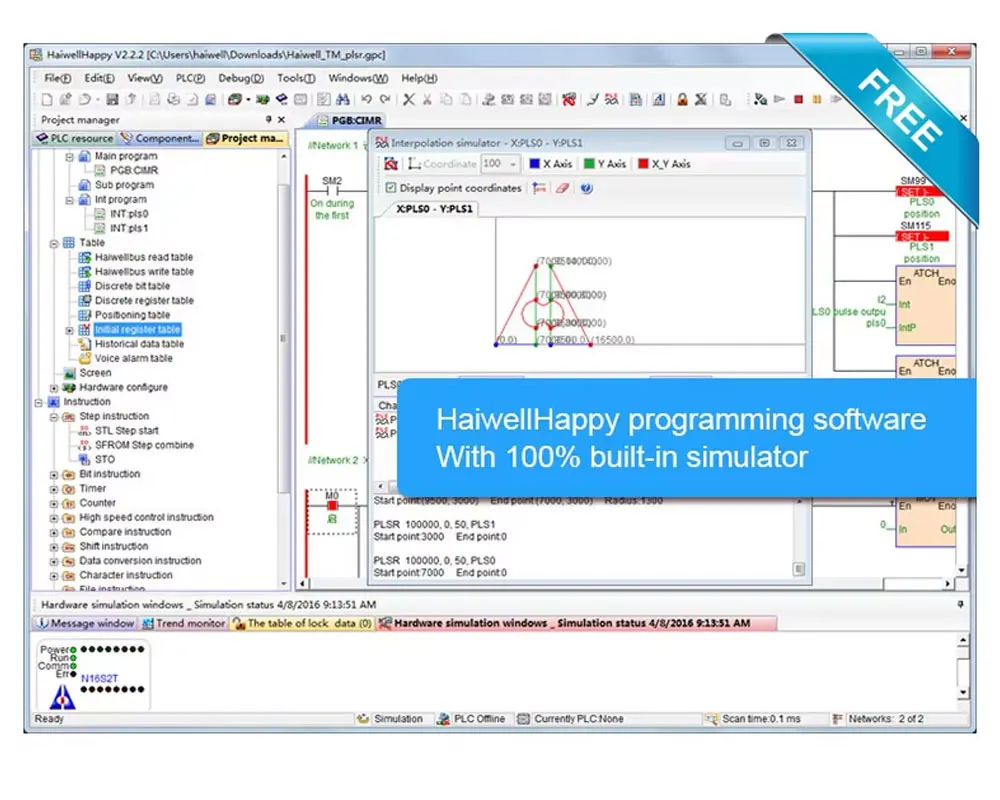1000x800 pixels.
Task: Open the File(F) menu
Action: point(57,78)
